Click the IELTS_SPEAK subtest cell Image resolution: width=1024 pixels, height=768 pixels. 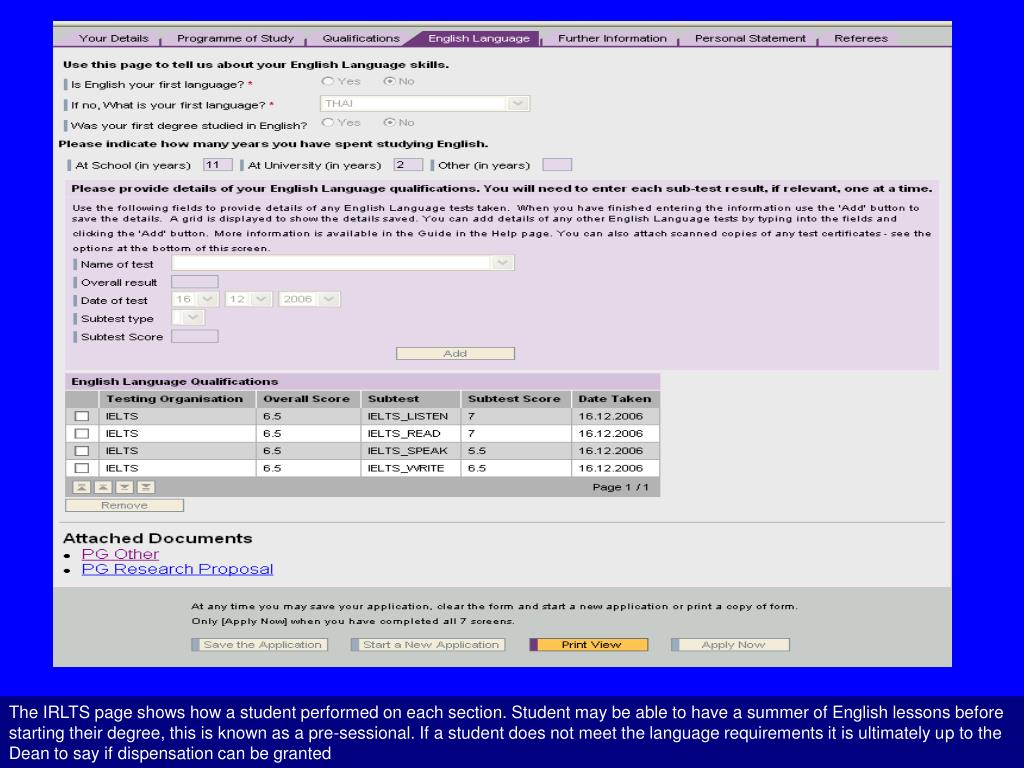tap(411, 451)
